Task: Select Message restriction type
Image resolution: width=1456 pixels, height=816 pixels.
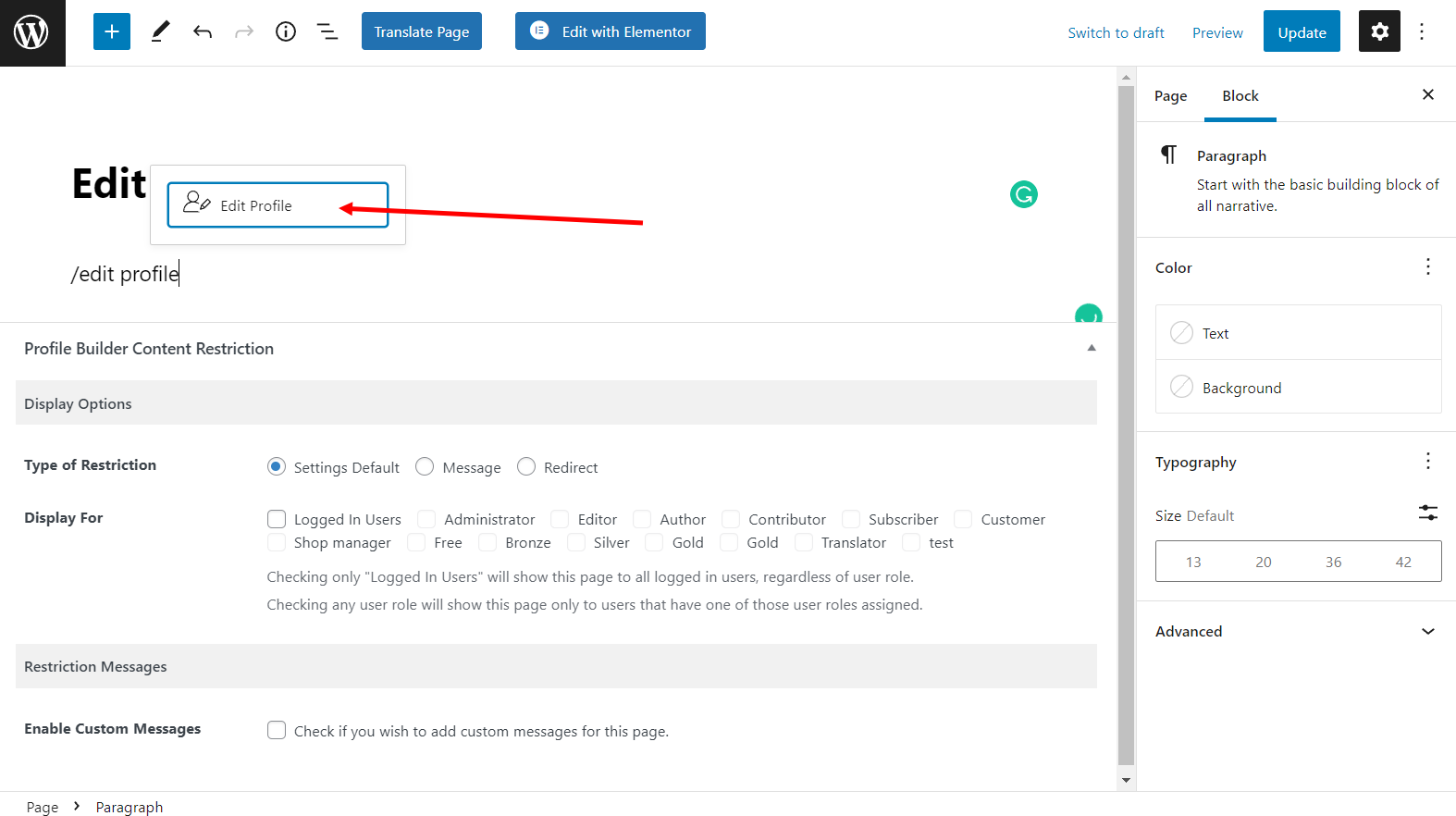Action: (425, 466)
